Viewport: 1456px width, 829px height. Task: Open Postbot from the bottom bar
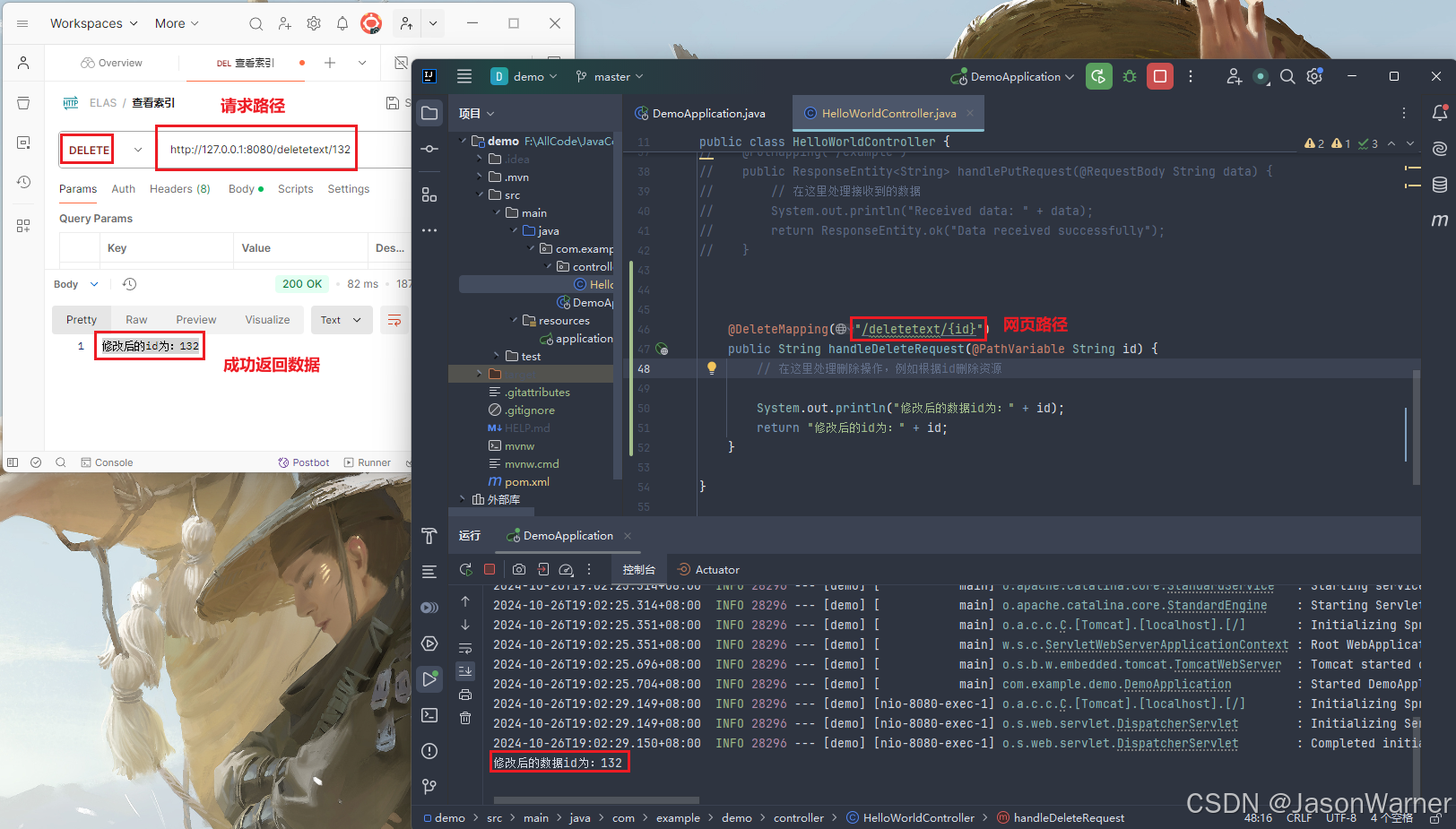pyautogui.click(x=303, y=462)
